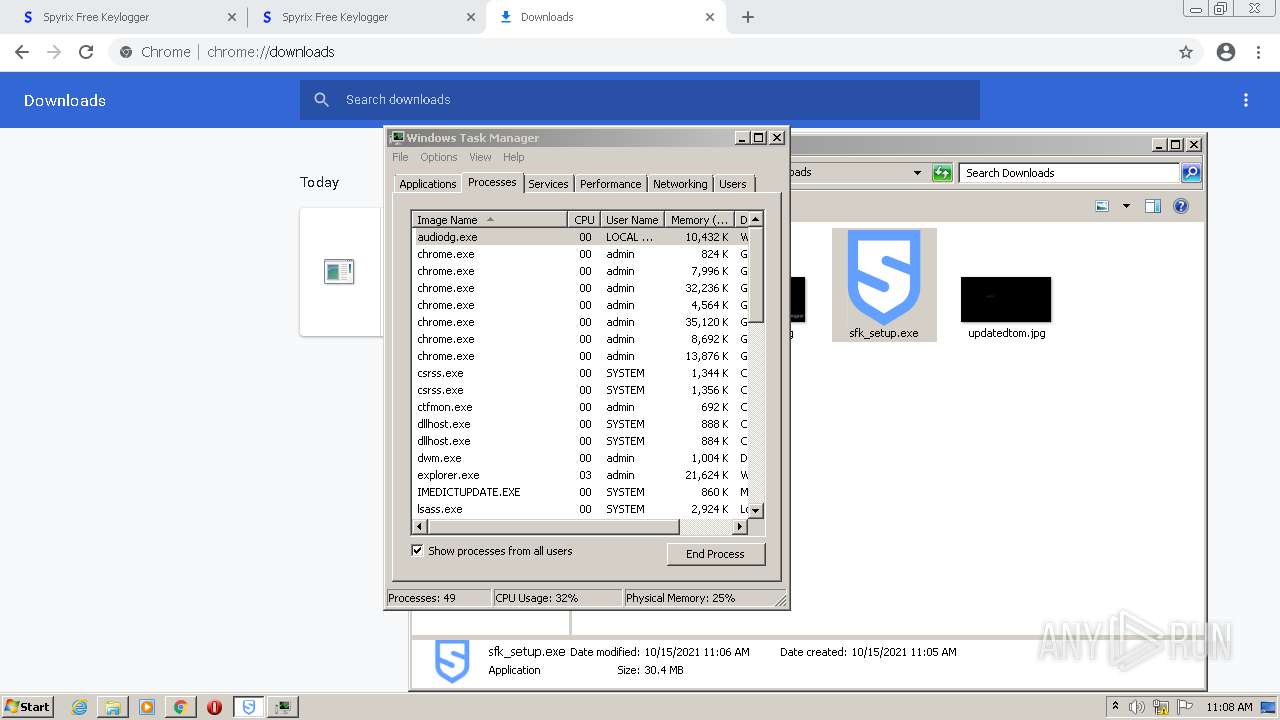Sort processes by Memory column
Image resolution: width=1280 pixels, height=720 pixels.
699,219
